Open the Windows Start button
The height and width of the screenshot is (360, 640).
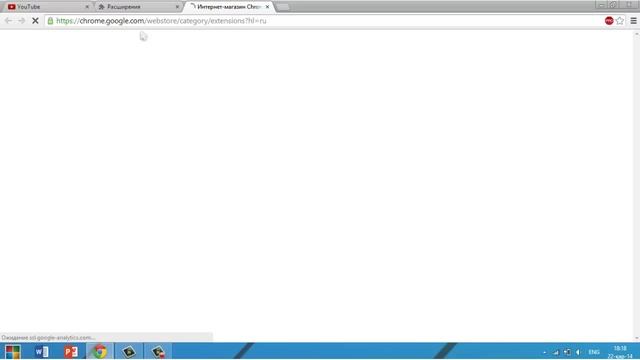(13, 351)
